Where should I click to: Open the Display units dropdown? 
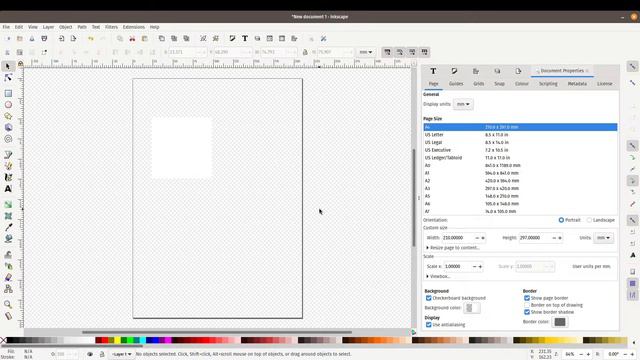[463, 104]
